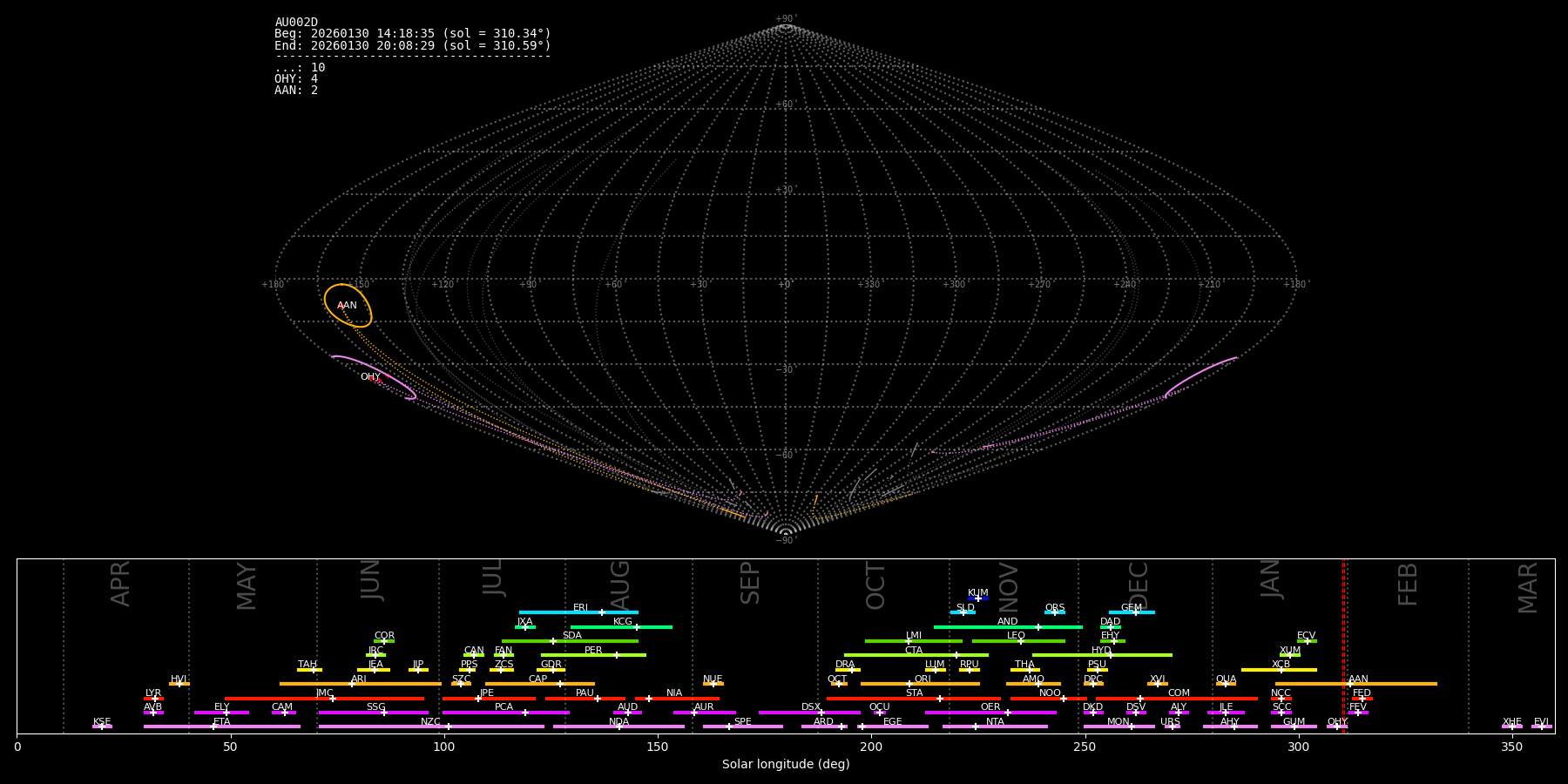Screen dimensions: 1568x784
Task: Click the AAN label in the timeline
Action: pyautogui.click(x=1359, y=679)
